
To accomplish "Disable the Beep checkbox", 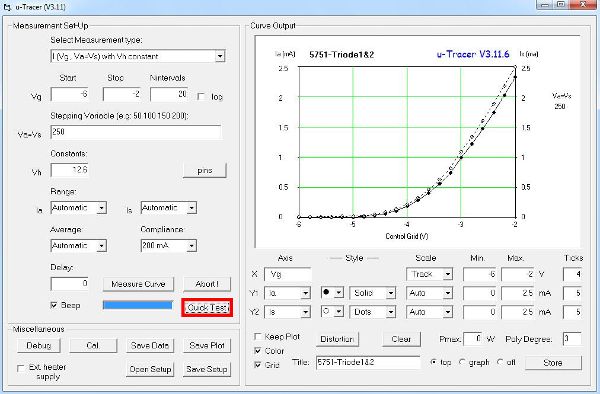I will click(54, 305).
